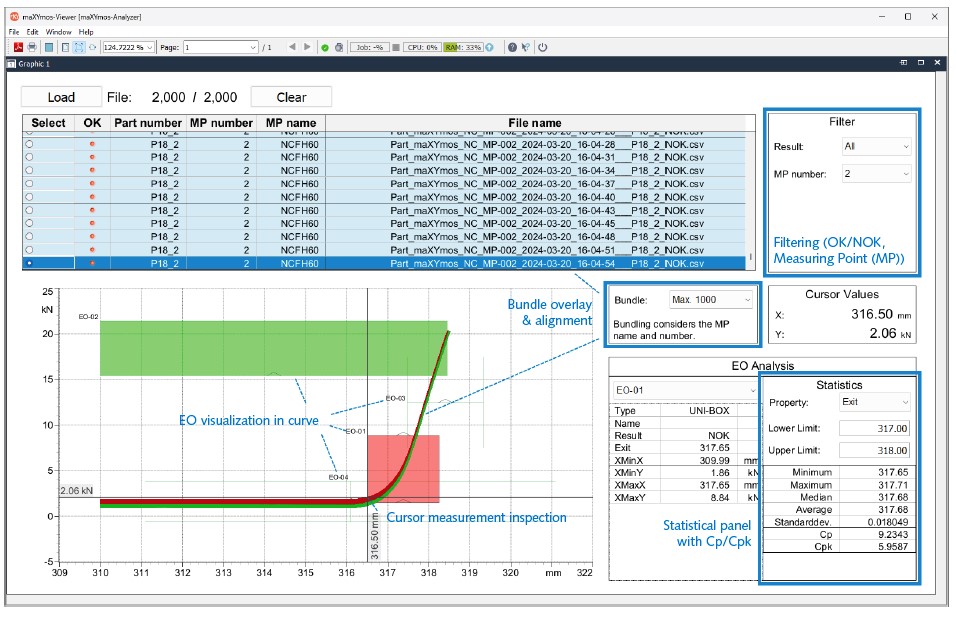
Task: Select radio button for 16-04-31 file row
Action: [x=30, y=157]
